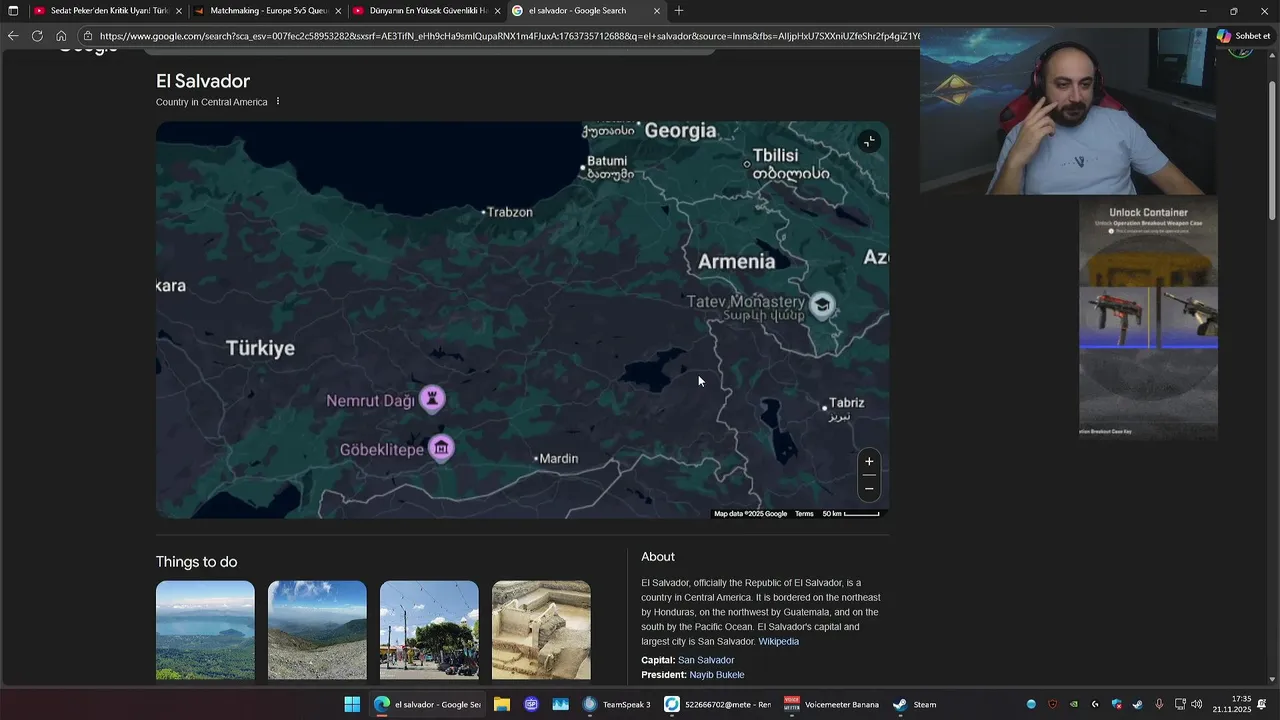1280x720 pixels.
Task: Open a new browser tab
Action: click(x=679, y=11)
